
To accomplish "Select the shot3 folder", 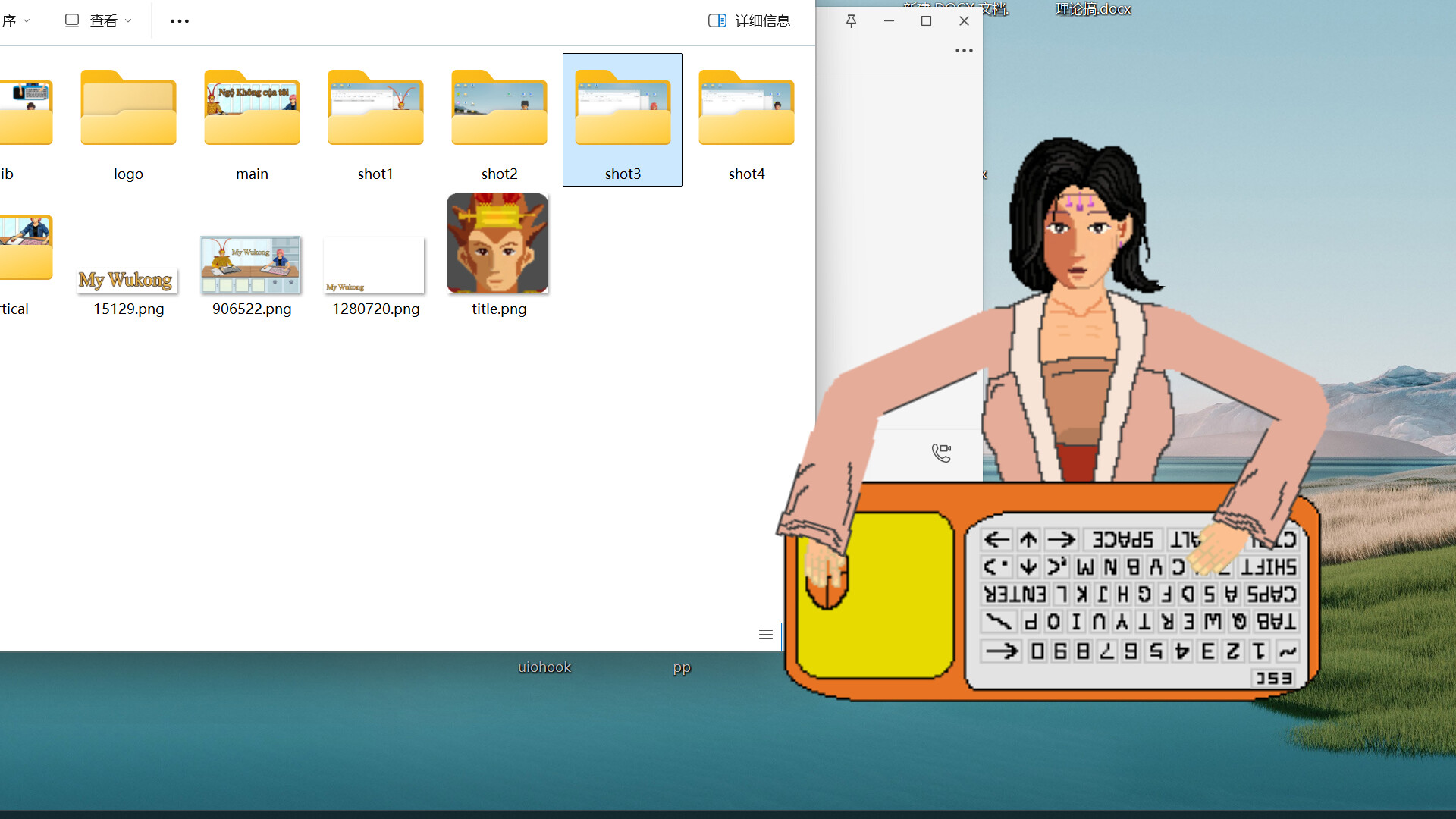I will pos(623,121).
